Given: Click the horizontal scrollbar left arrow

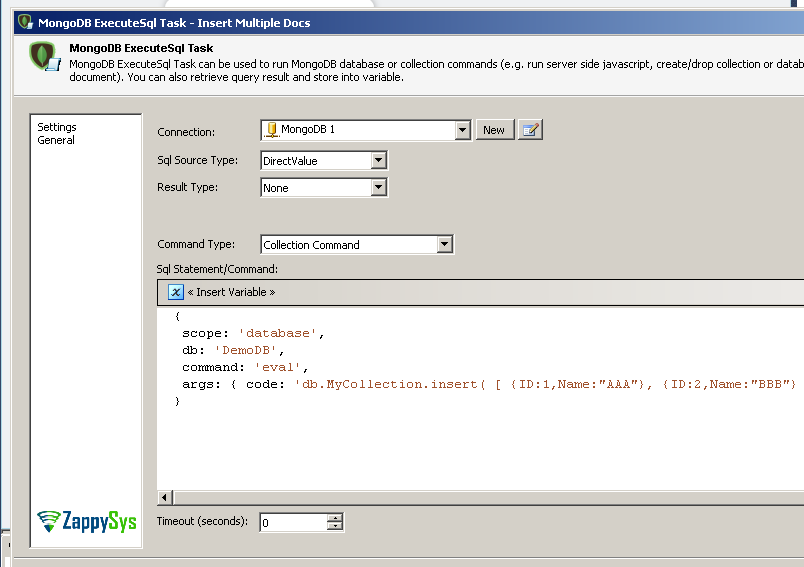Looking at the screenshot, I should [x=164, y=497].
